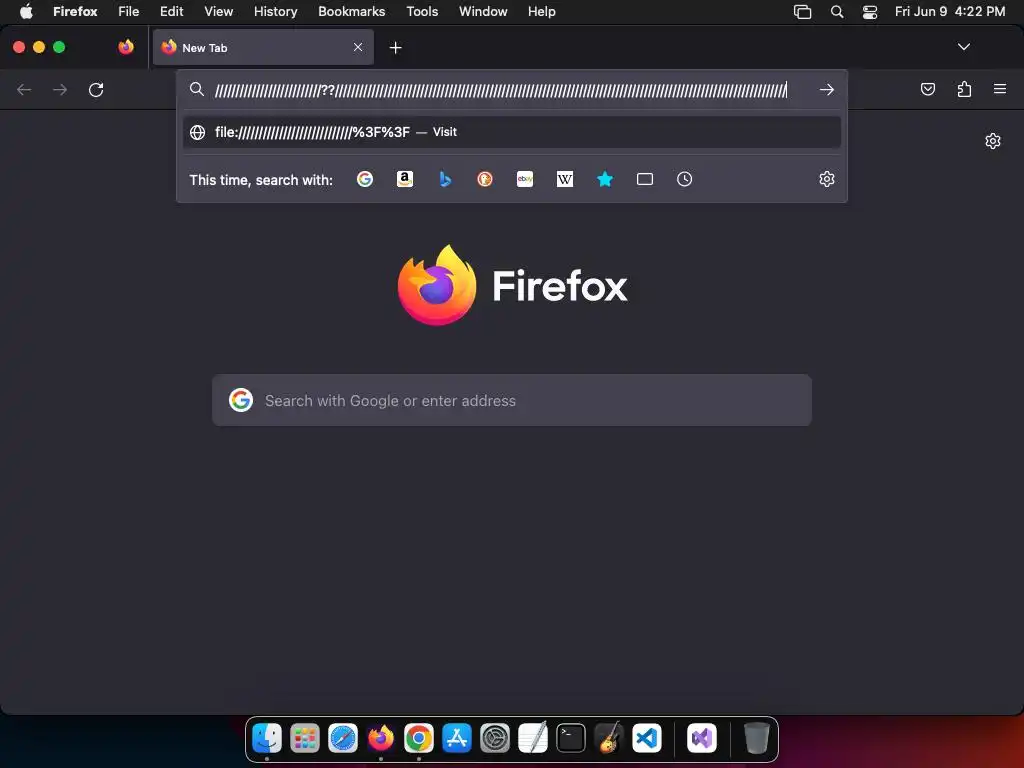Open the View menu
Screen dimensions: 1024x768
pyautogui.click(x=218, y=11)
